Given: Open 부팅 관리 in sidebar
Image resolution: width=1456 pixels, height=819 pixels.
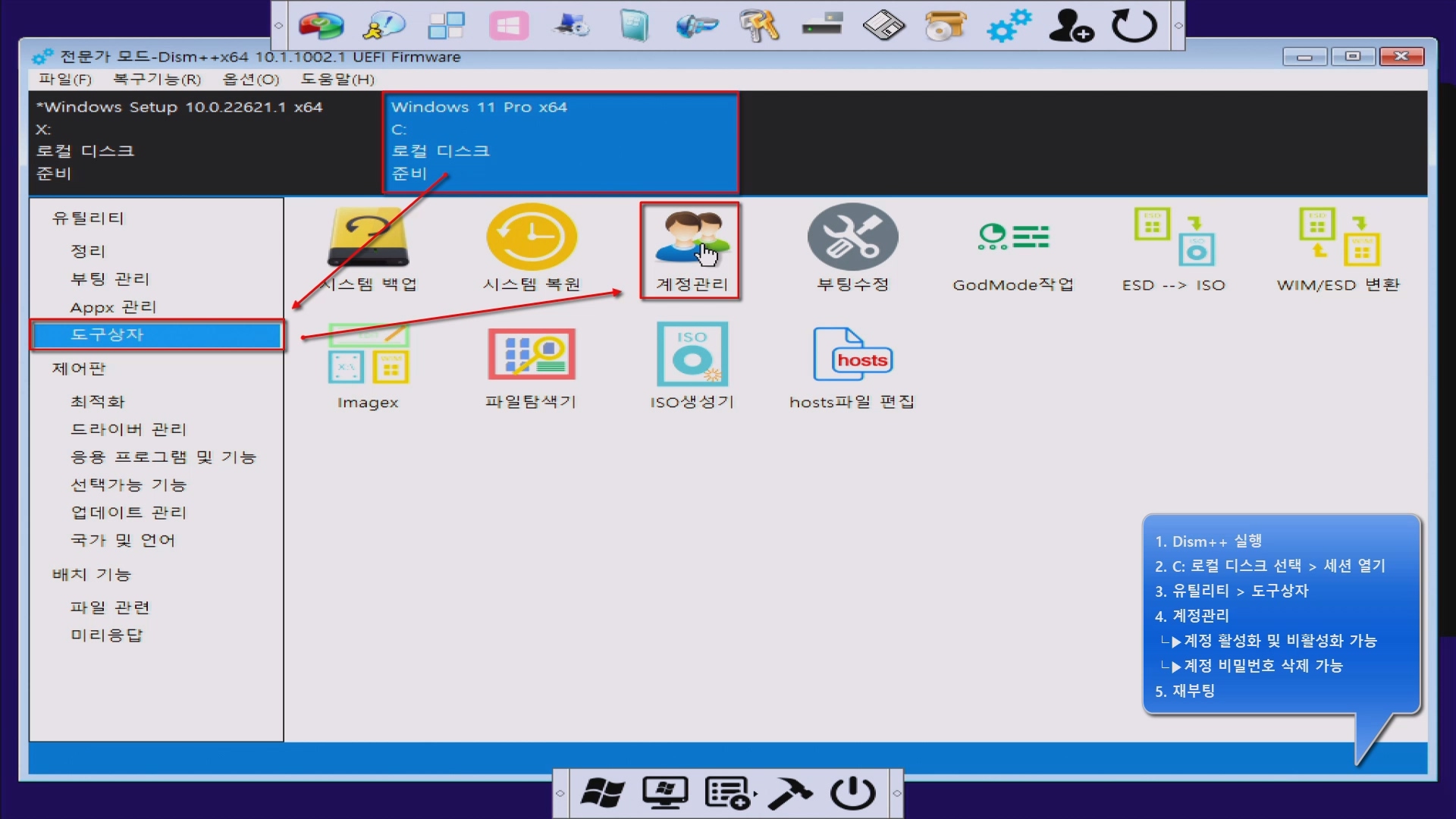Looking at the screenshot, I should click(110, 279).
